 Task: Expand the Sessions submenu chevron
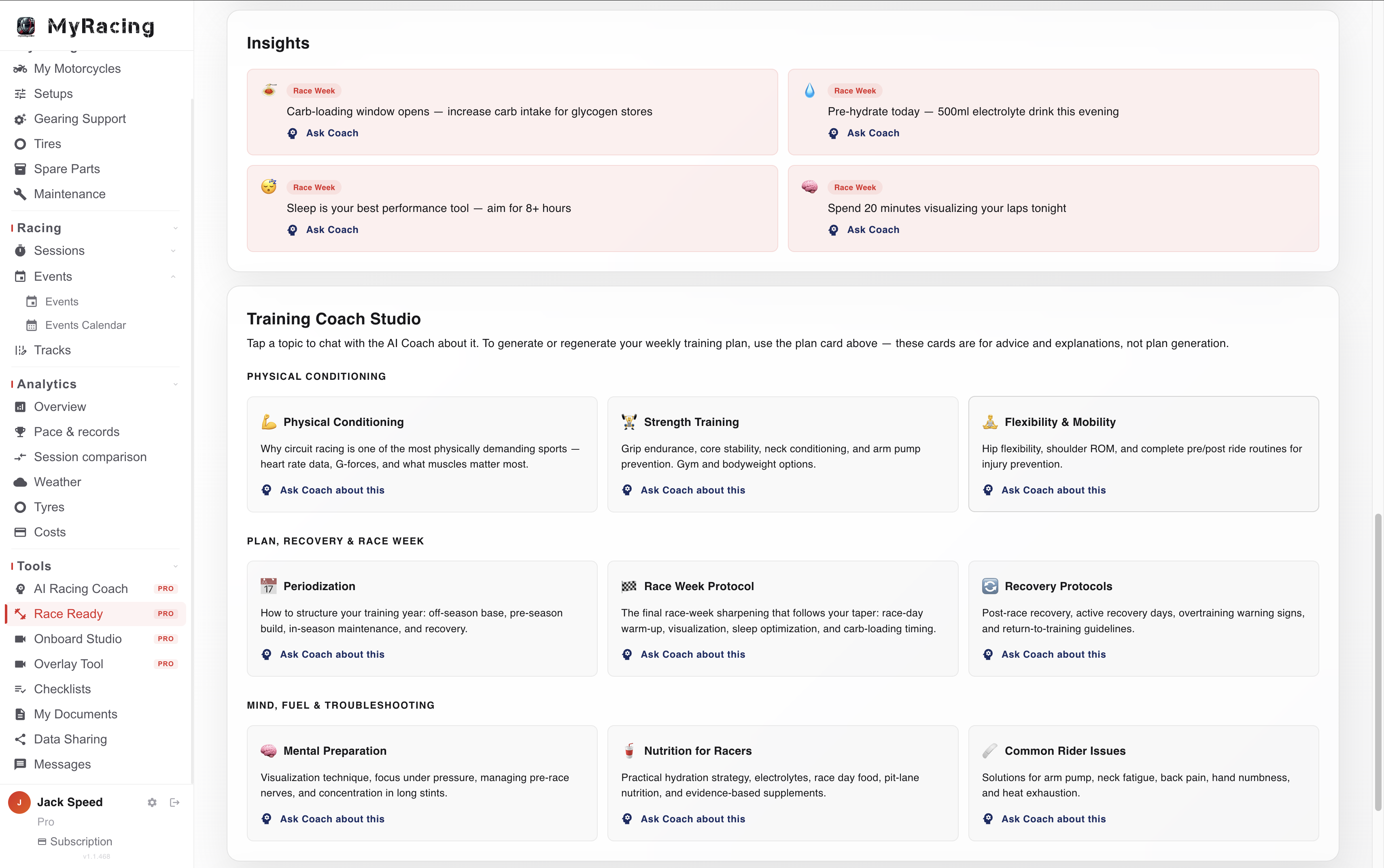coord(173,251)
